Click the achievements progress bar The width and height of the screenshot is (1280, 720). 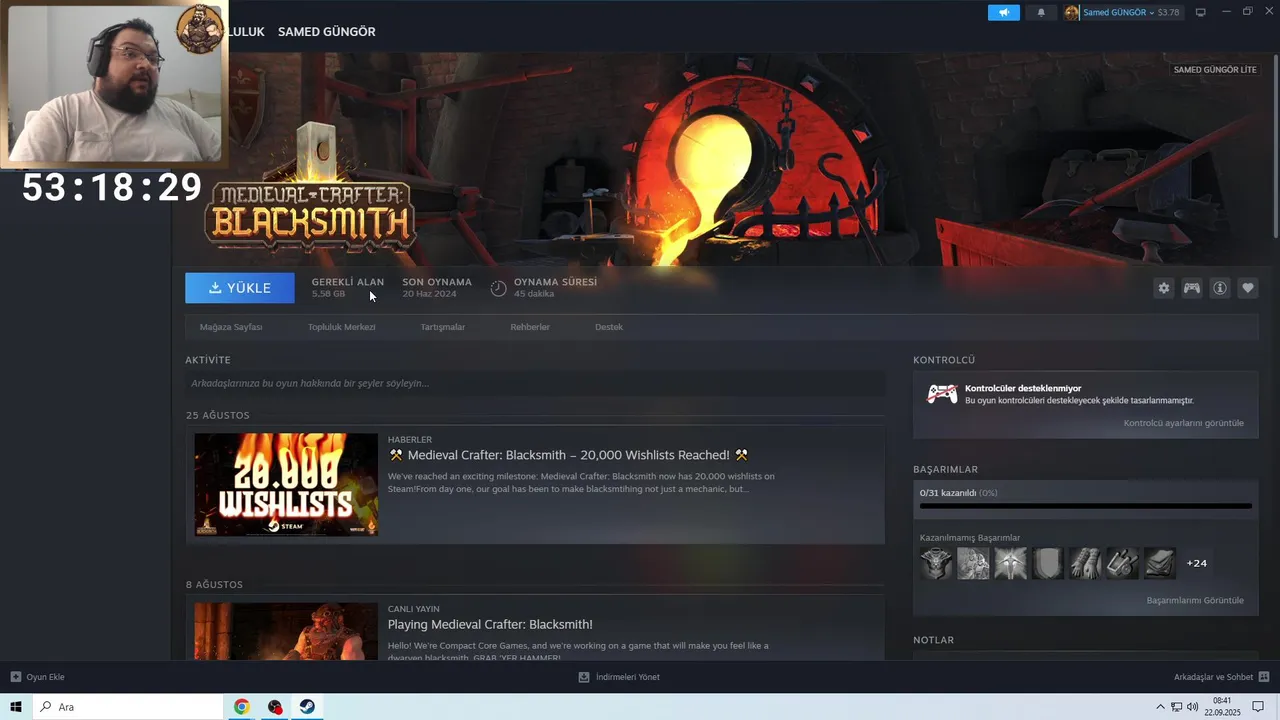point(1086,507)
